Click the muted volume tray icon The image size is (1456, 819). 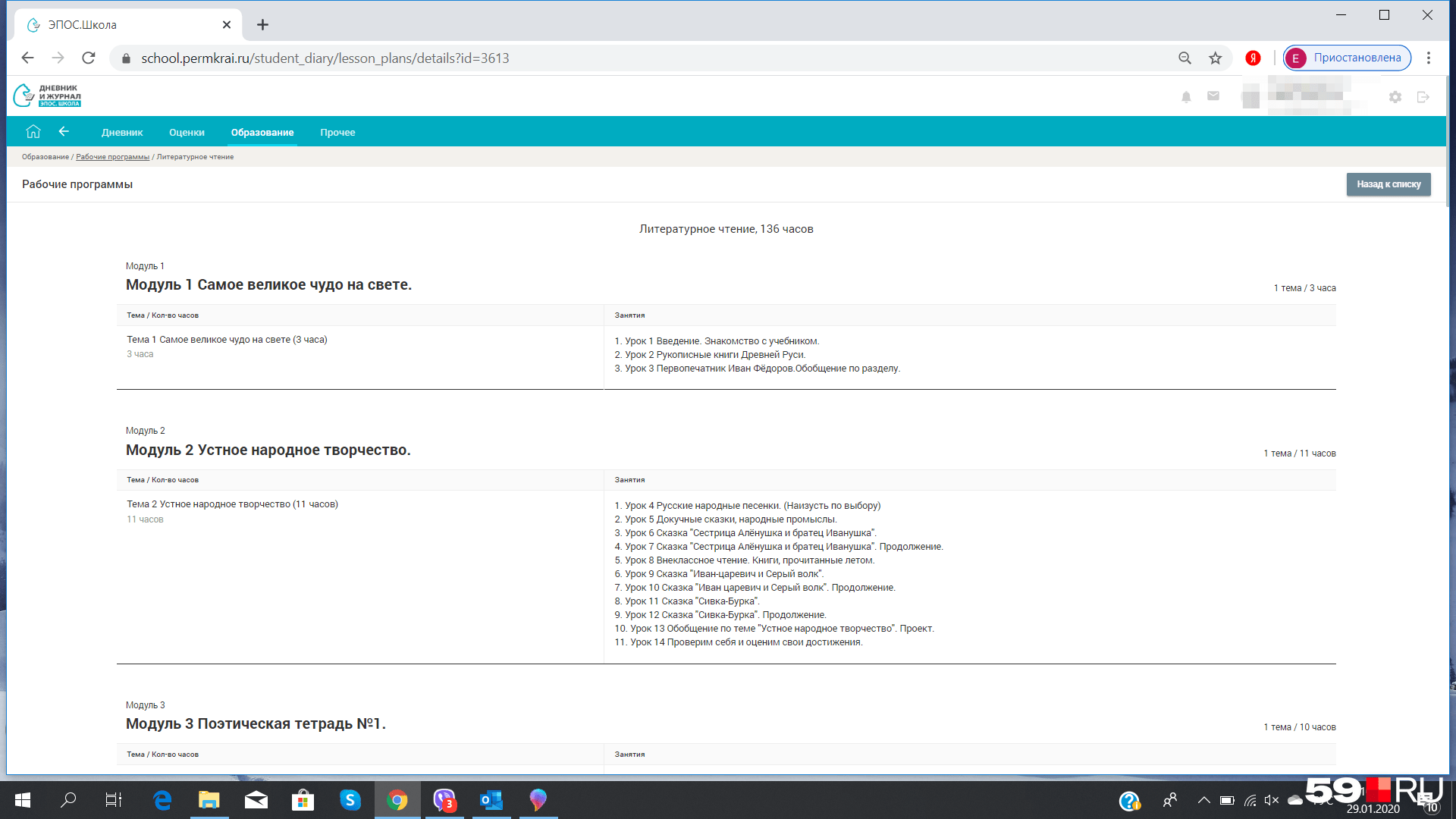pos(1272,800)
